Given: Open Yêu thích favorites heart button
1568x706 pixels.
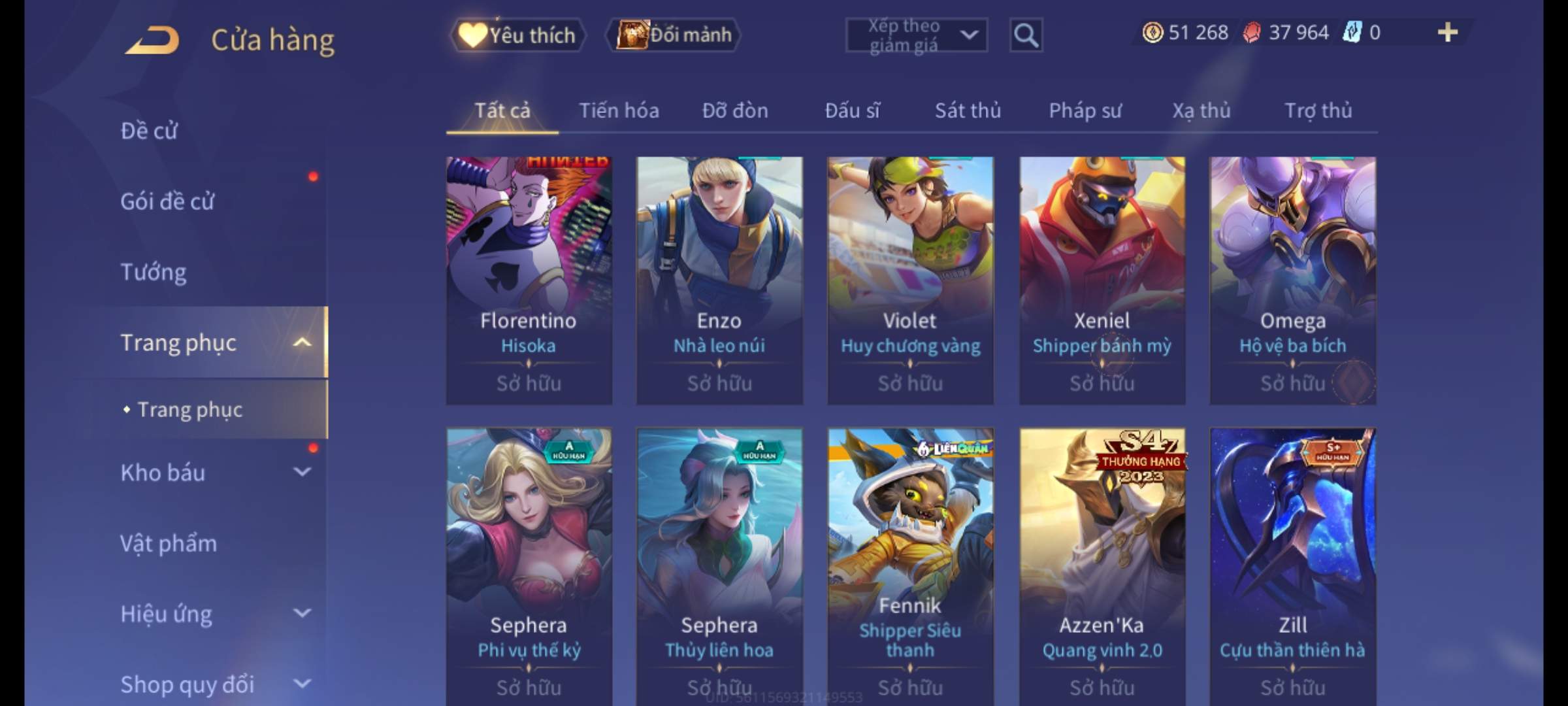Looking at the screenshot, I should (x=517, y=35).
